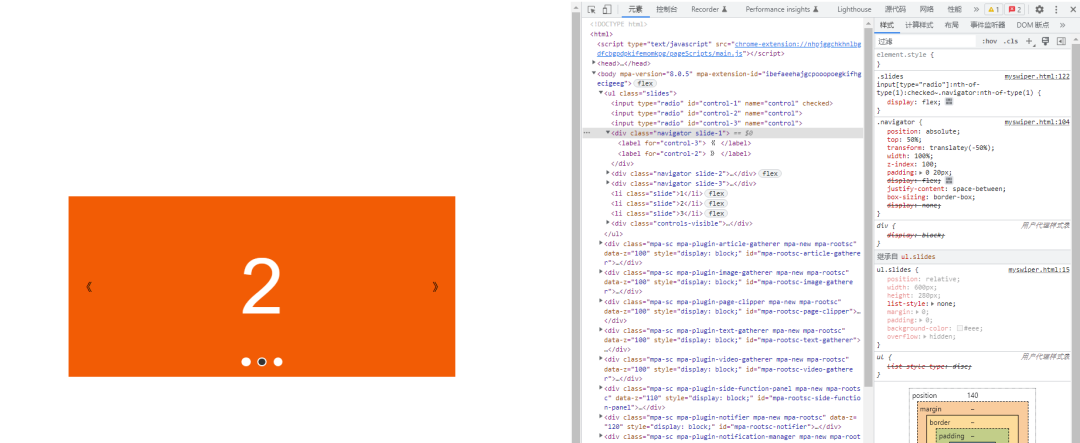Open the 网络 tab
1080x443 pixels.
[x=926, y=10]
